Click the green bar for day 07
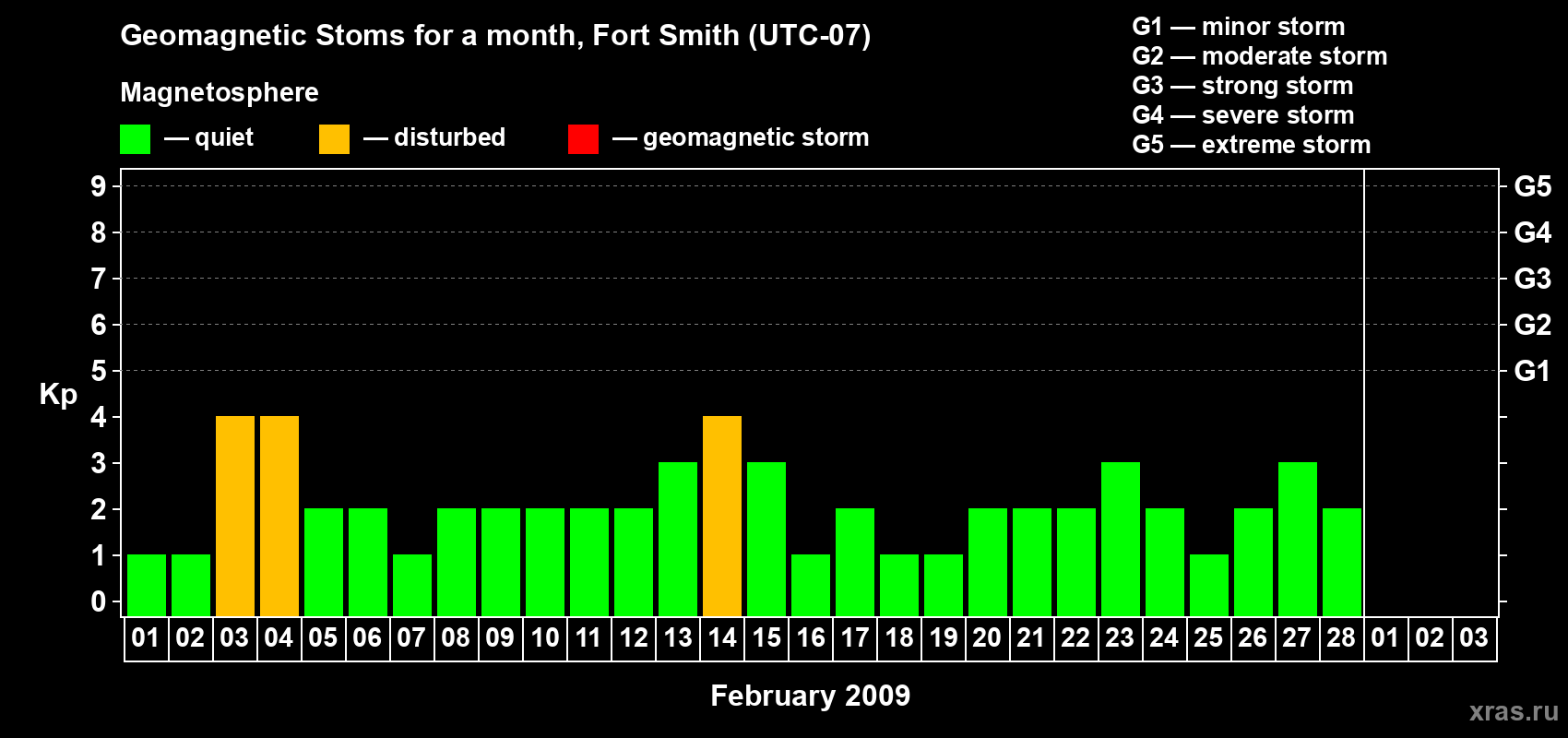 [412, 586]
